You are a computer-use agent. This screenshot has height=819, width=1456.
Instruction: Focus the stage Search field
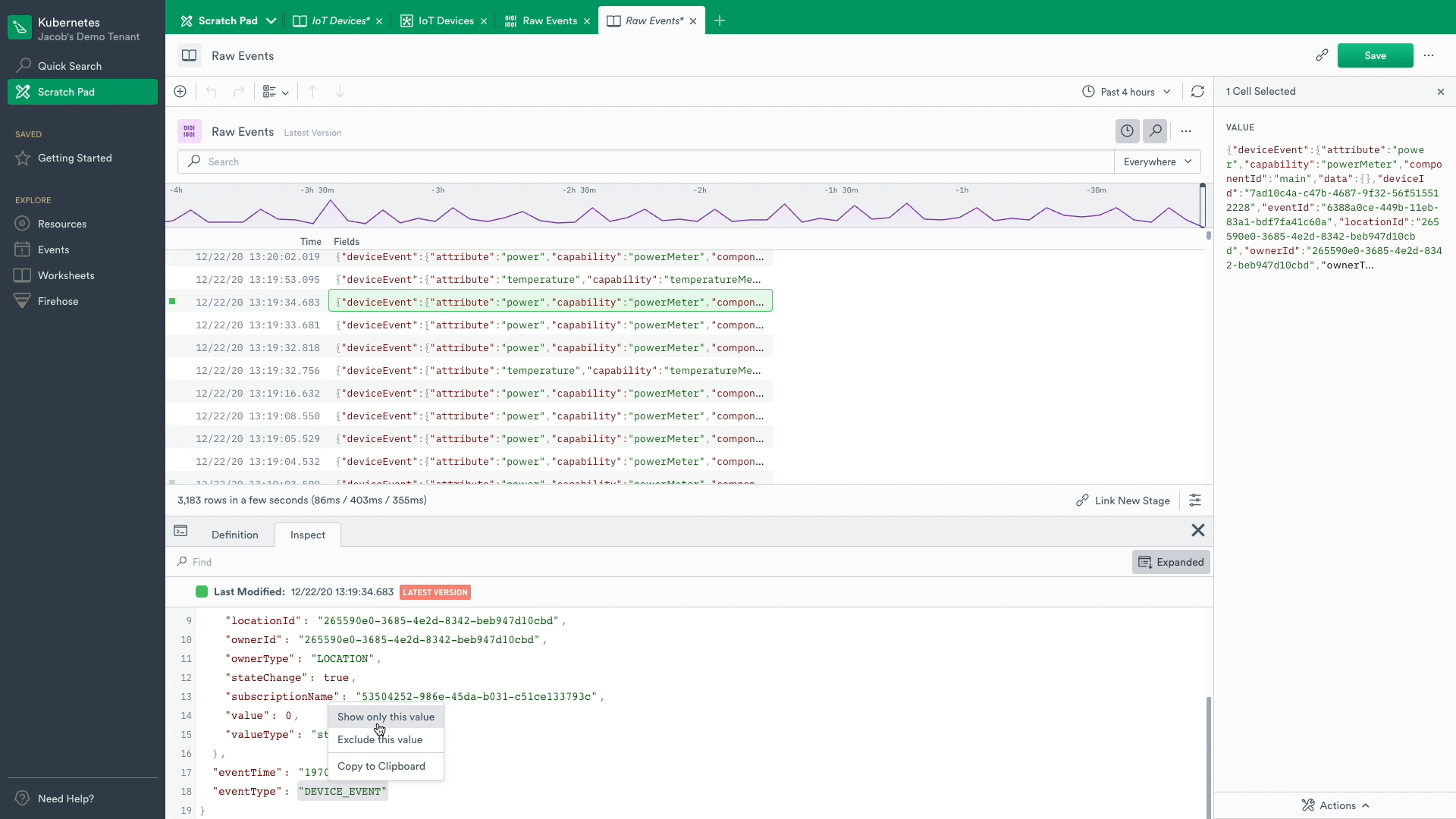click(x=646, y=162)
